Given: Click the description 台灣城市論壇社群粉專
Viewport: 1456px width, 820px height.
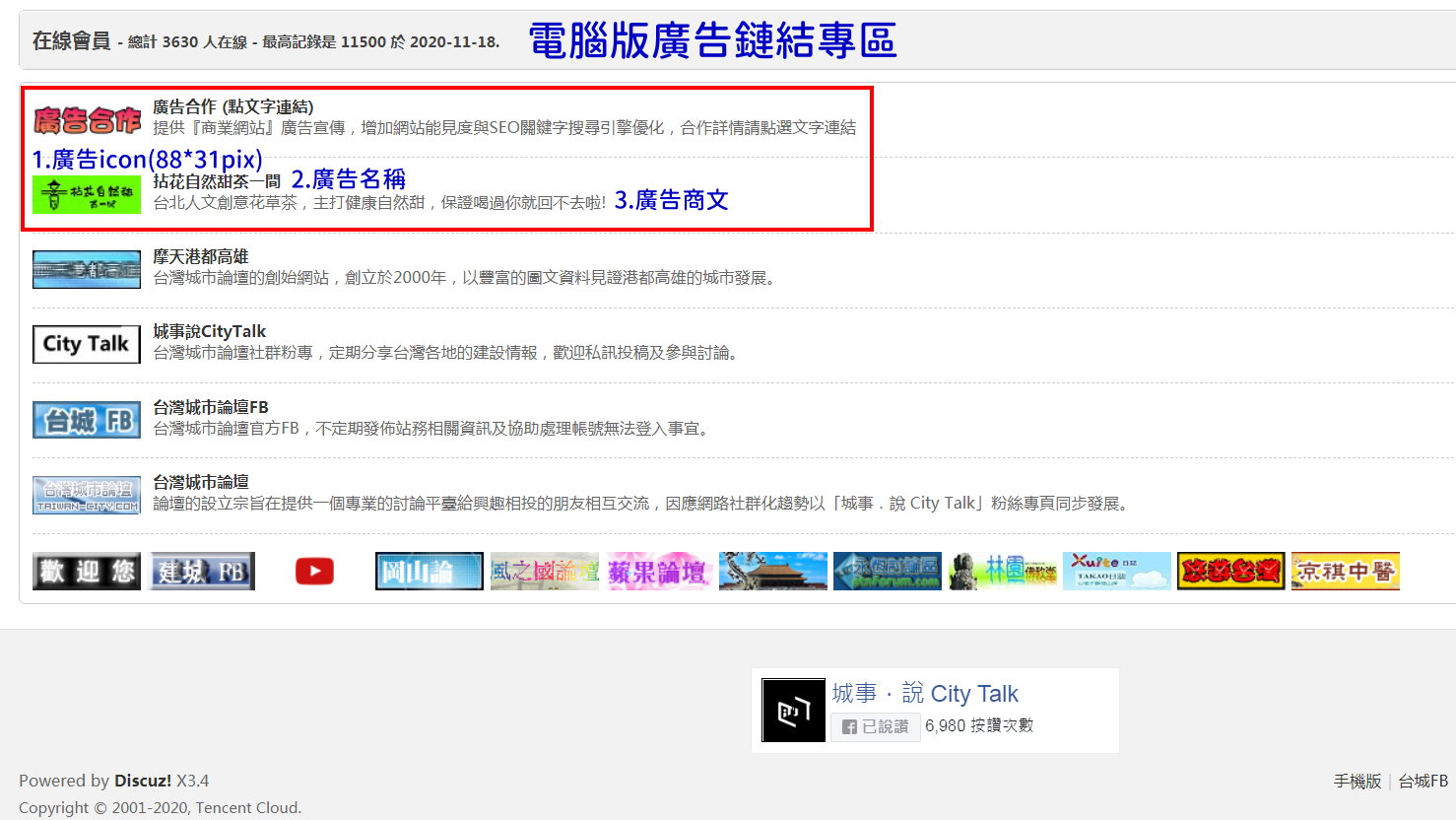Looking at the screenshot, I should pos(447,353).
